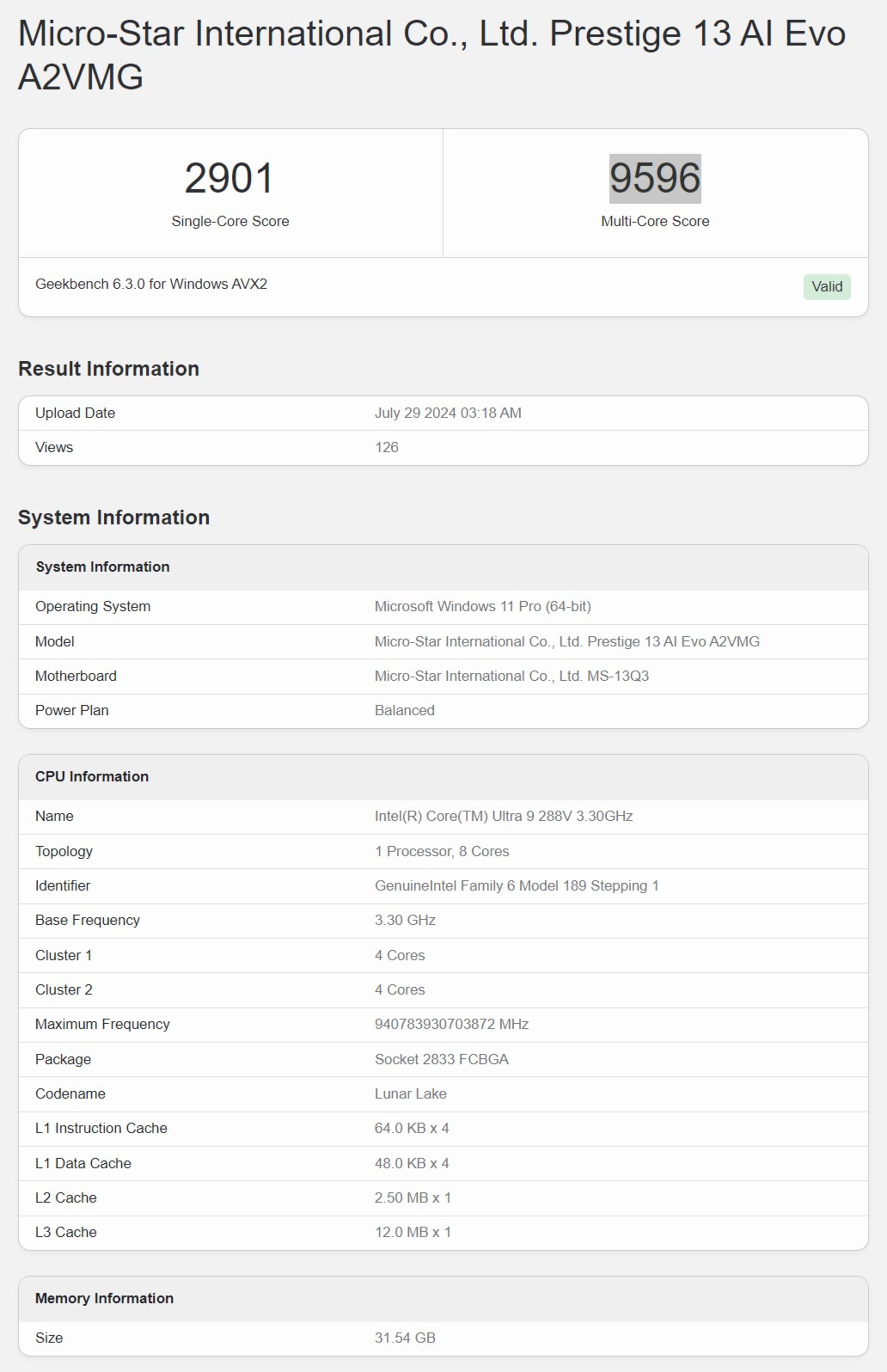Click the Result Information heading
887x1372 pixels.
click(109, 369)
